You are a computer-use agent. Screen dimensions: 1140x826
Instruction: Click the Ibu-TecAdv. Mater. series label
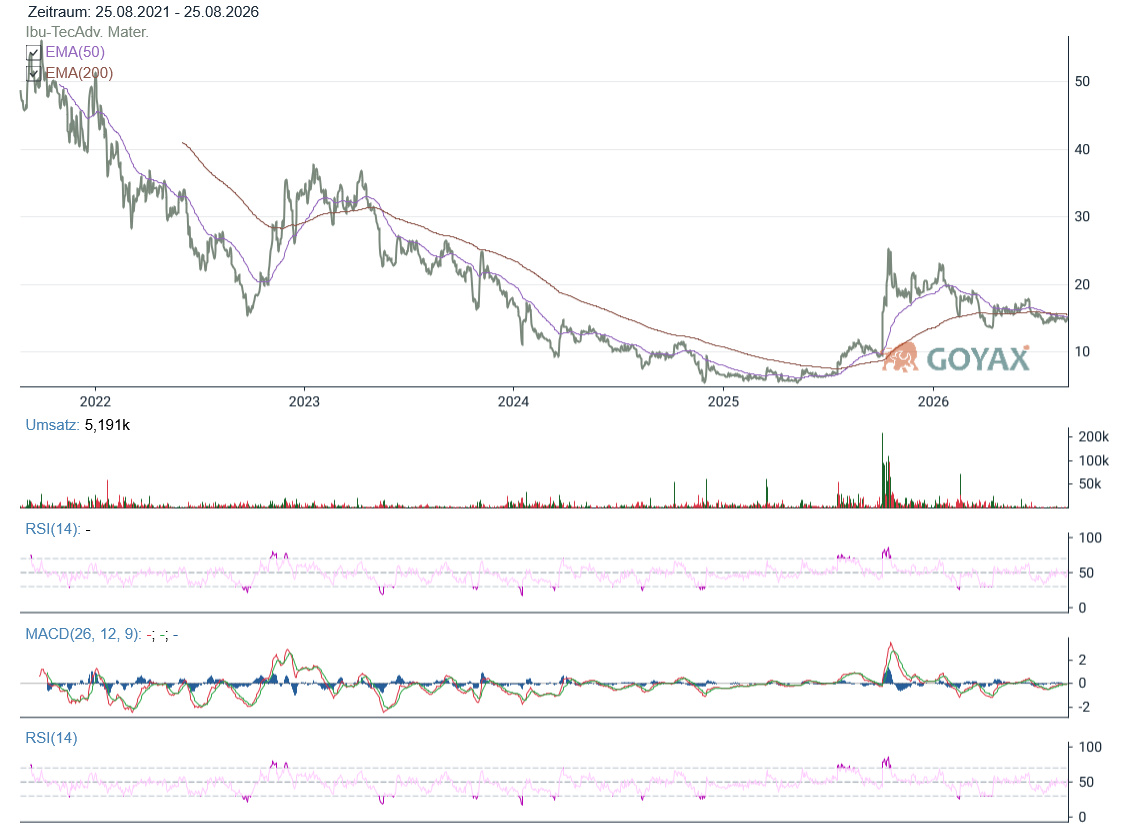pyautogui.click(x=87, y=32)
